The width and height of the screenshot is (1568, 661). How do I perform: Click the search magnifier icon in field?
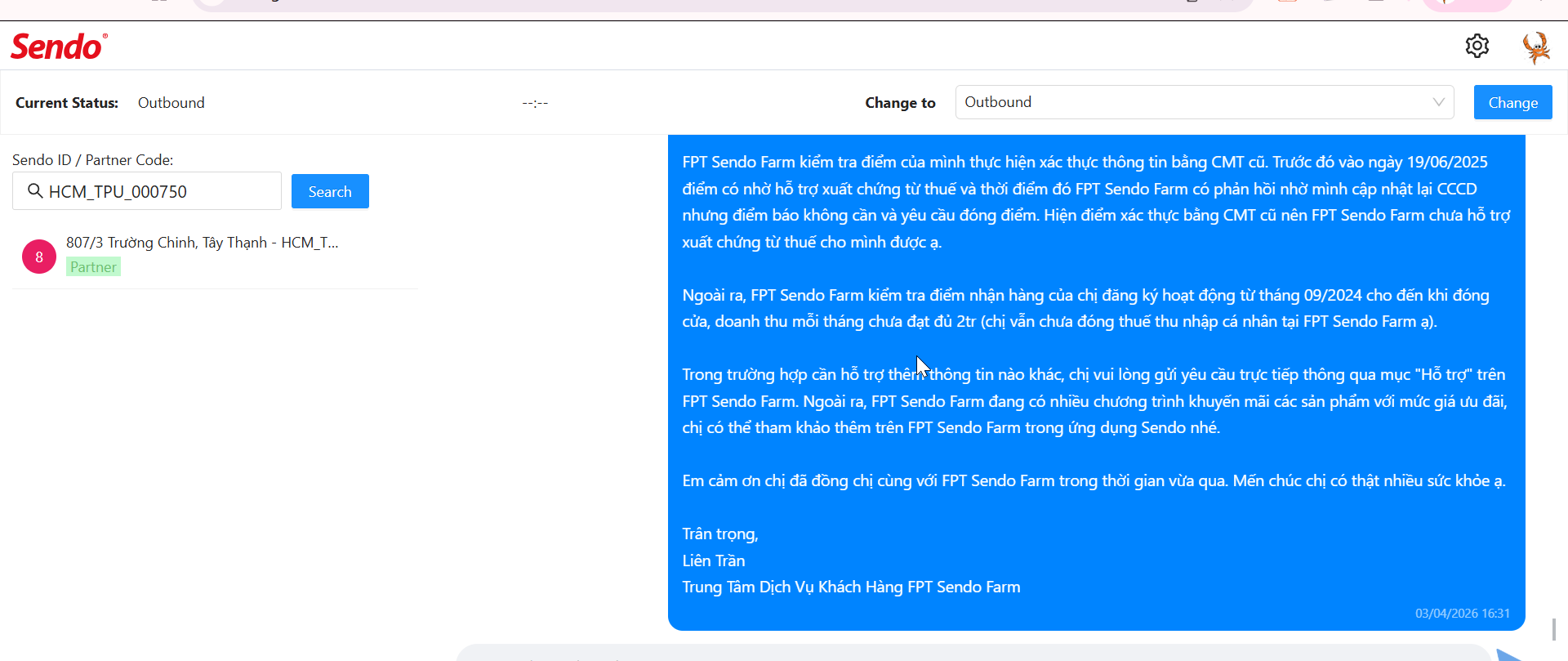[x=35, y=191]
